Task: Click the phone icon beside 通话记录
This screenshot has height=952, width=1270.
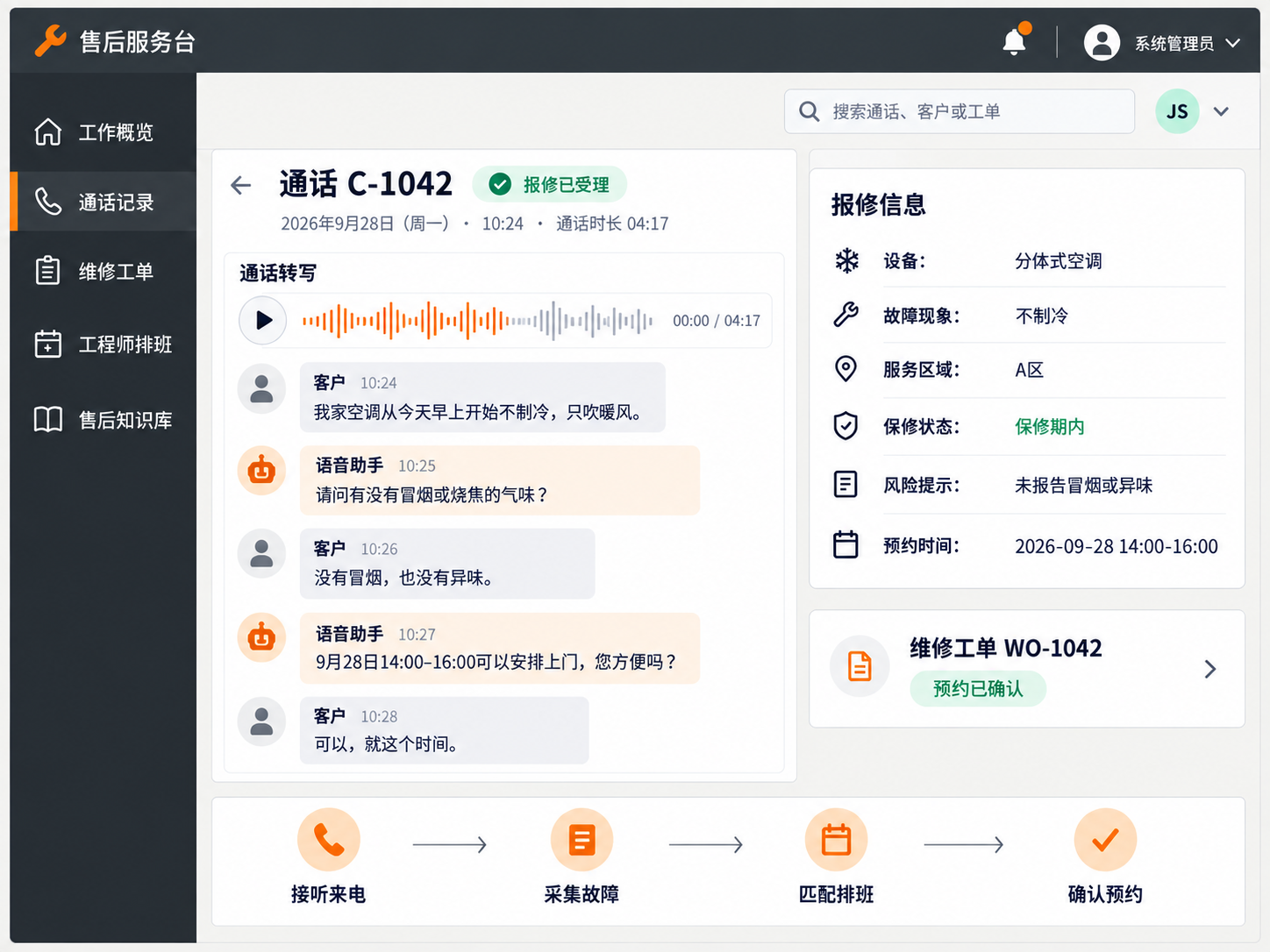Action: pos(48,202)
